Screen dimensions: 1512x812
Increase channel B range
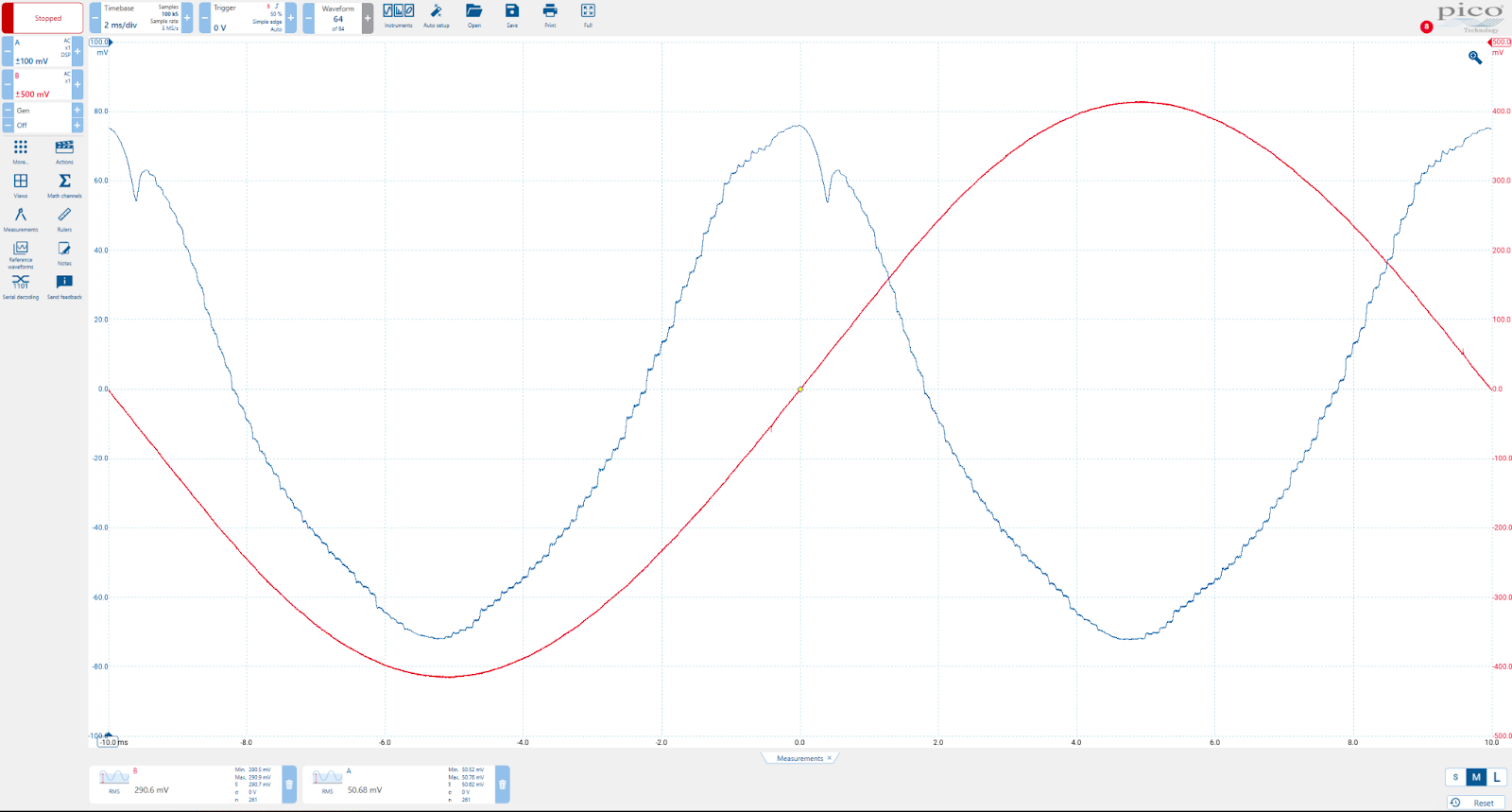coord(77,84)
